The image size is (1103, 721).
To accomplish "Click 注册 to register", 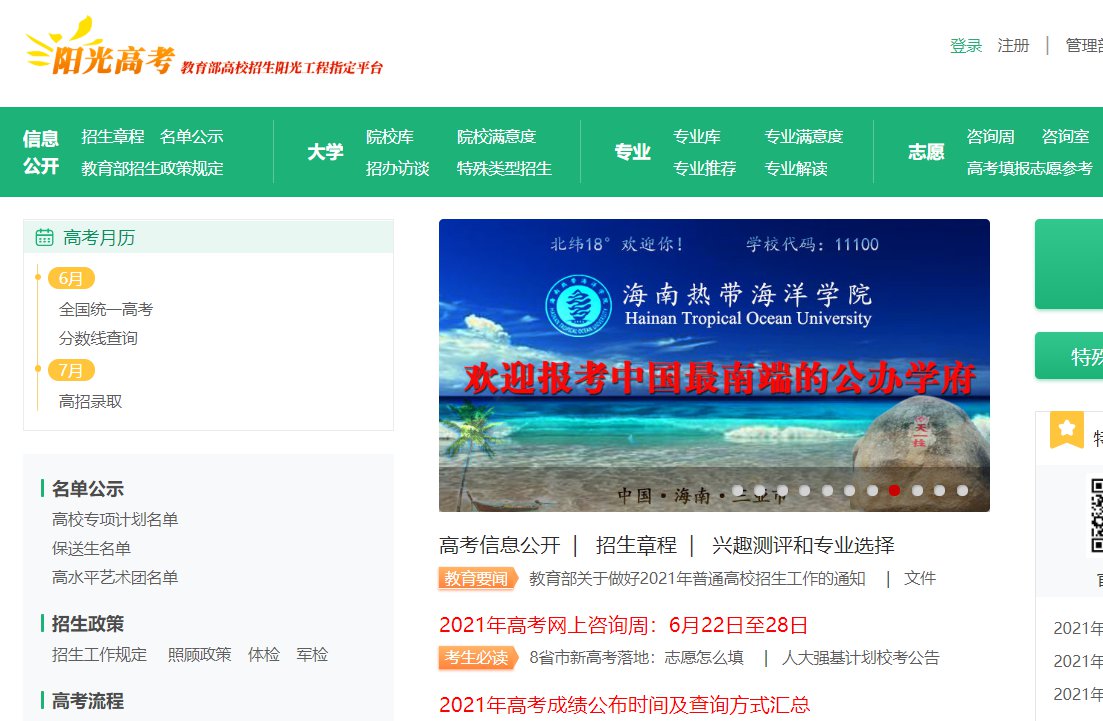I will [1013, 46].
